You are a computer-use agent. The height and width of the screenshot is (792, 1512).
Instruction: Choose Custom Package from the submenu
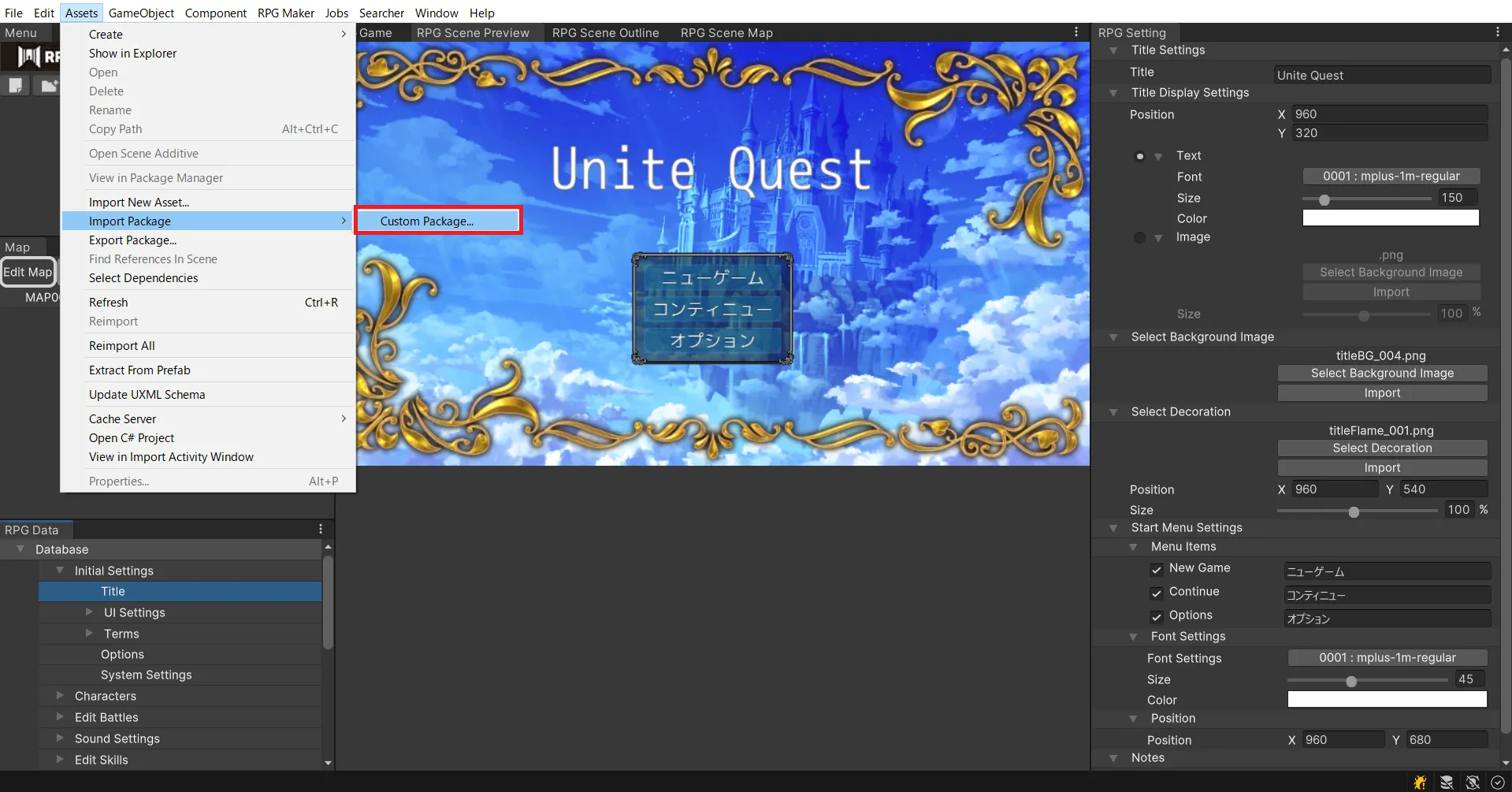[438, 221]
